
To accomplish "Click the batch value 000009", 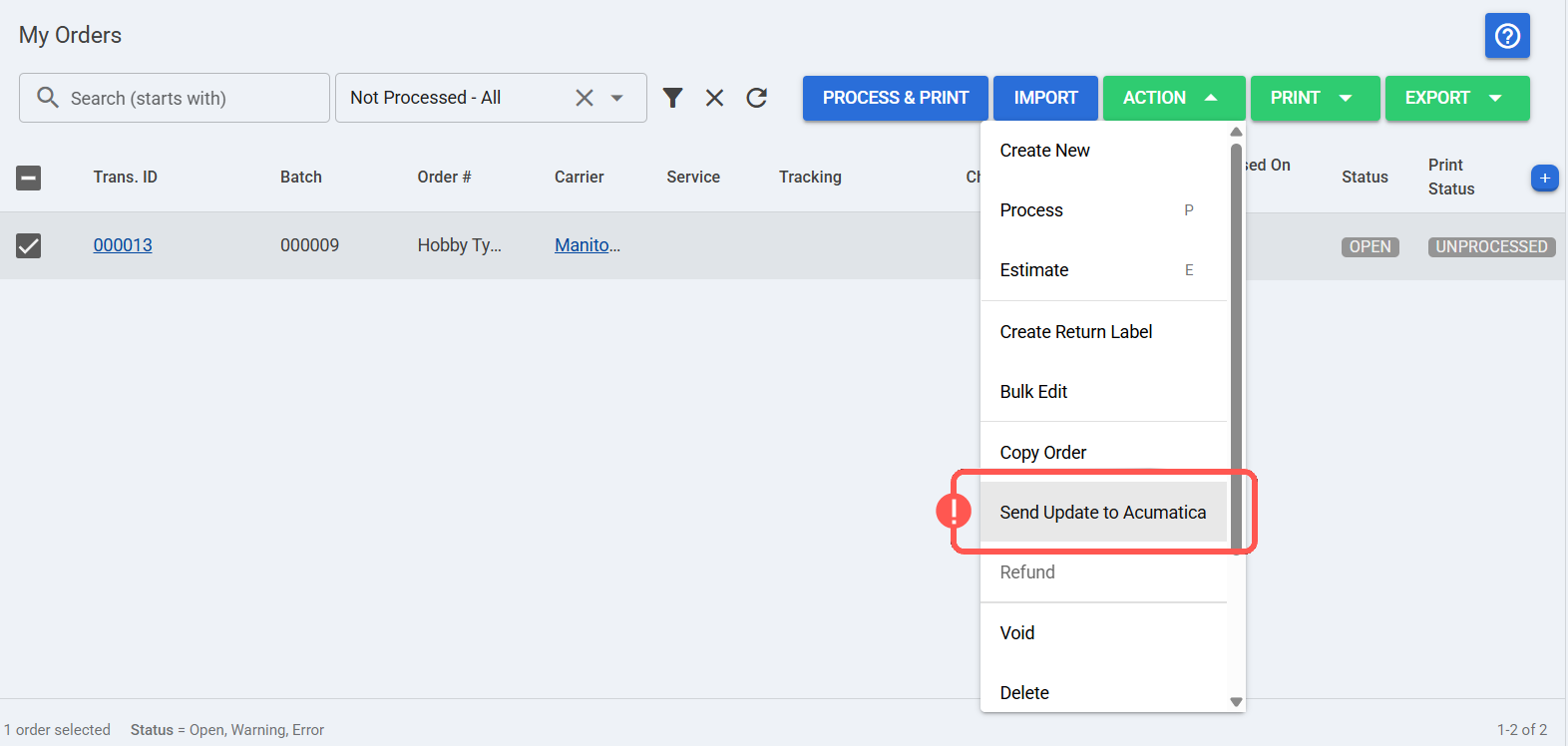I will click(309, 245).
